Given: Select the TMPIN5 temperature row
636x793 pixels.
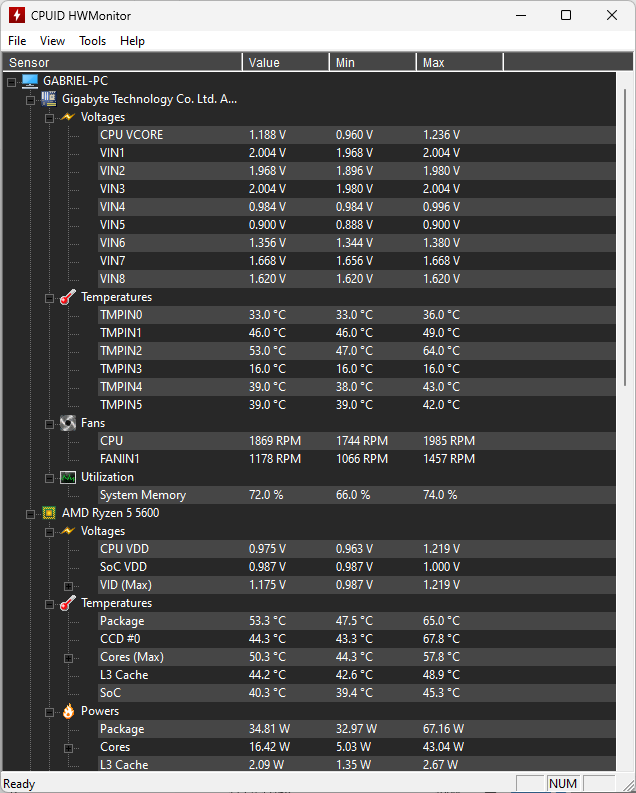Looking at the screenshot, I should pyautogui.click(x=357, y=405).
